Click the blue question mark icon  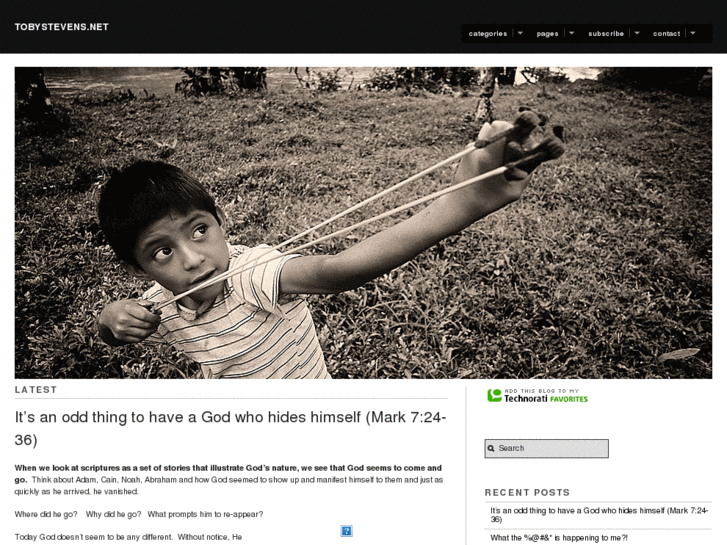(346, 531)
